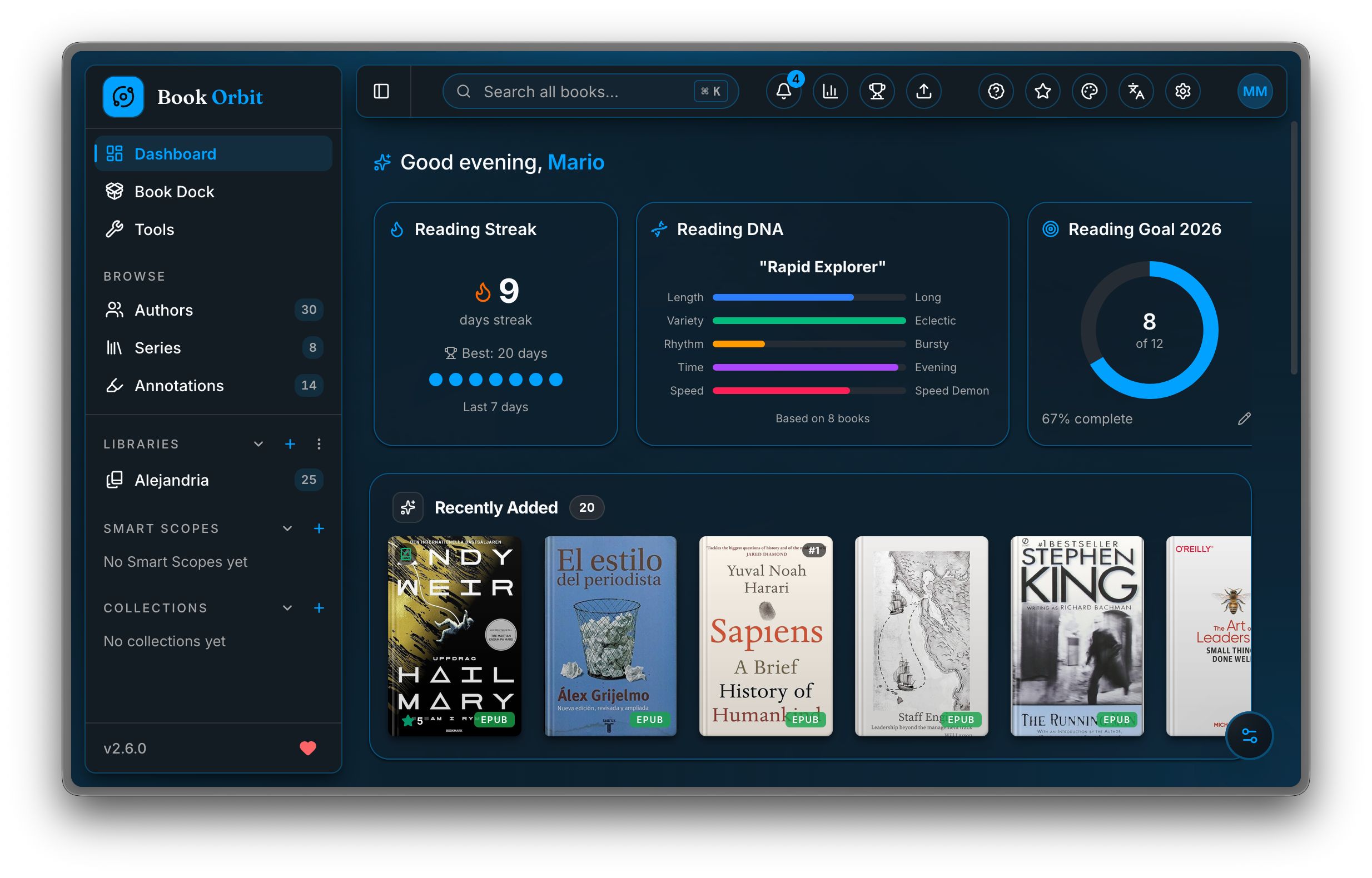
Task: Click the Reading DNA icon
Action: pyautogui.click(x=659, y=229)
